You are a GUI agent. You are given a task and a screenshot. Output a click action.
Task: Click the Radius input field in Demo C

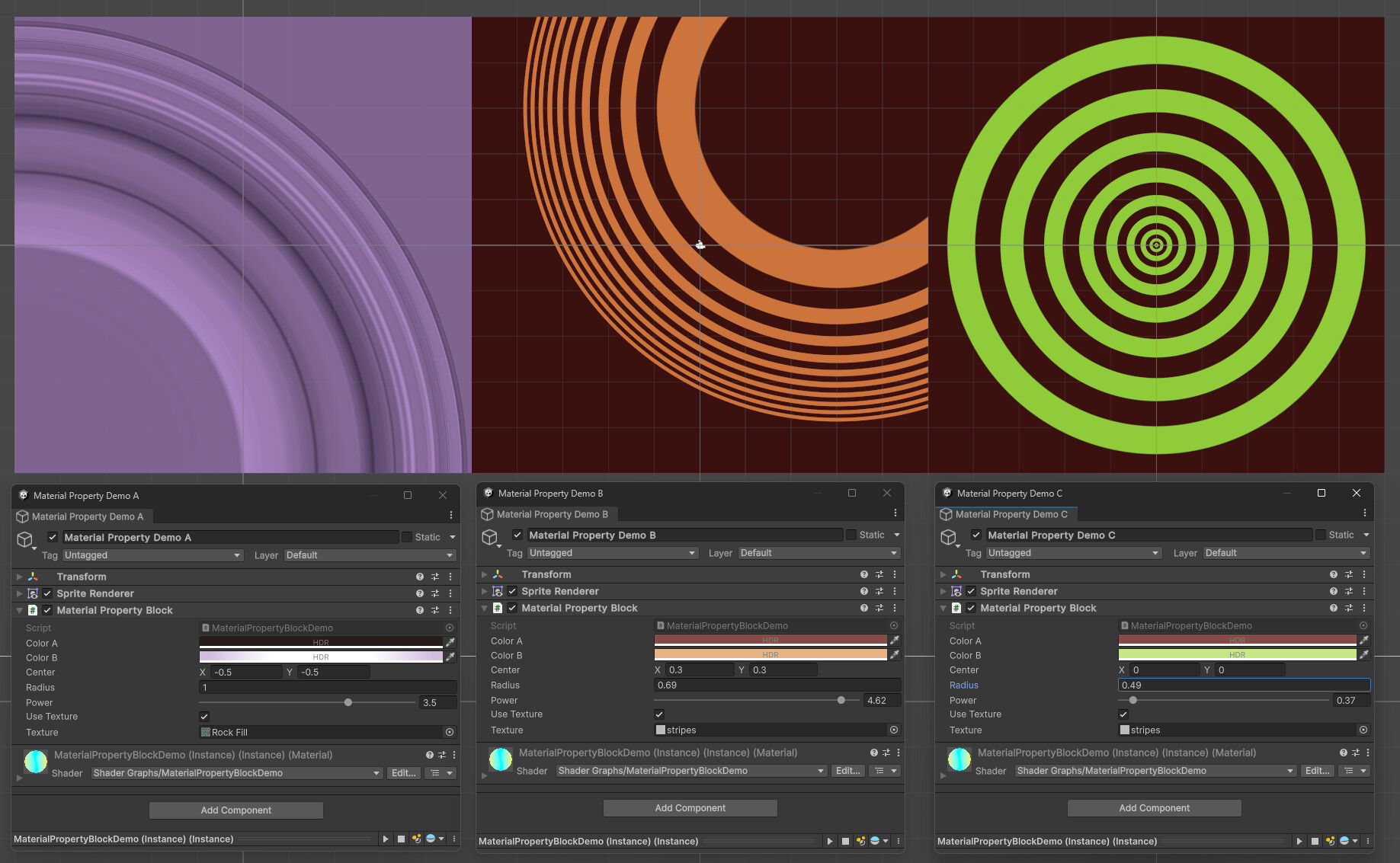click(x=1242, y=685)
